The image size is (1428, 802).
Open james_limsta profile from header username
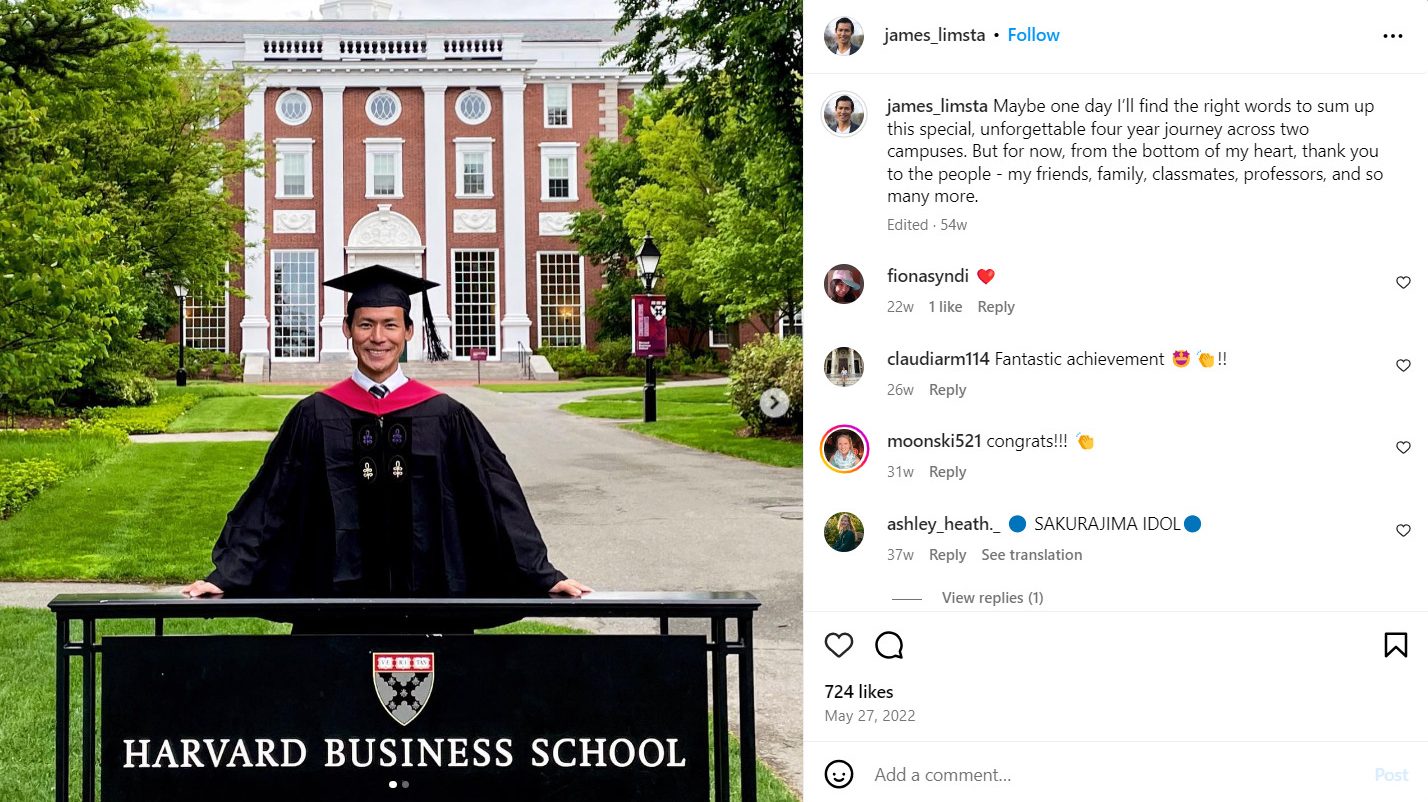[934, 35]
